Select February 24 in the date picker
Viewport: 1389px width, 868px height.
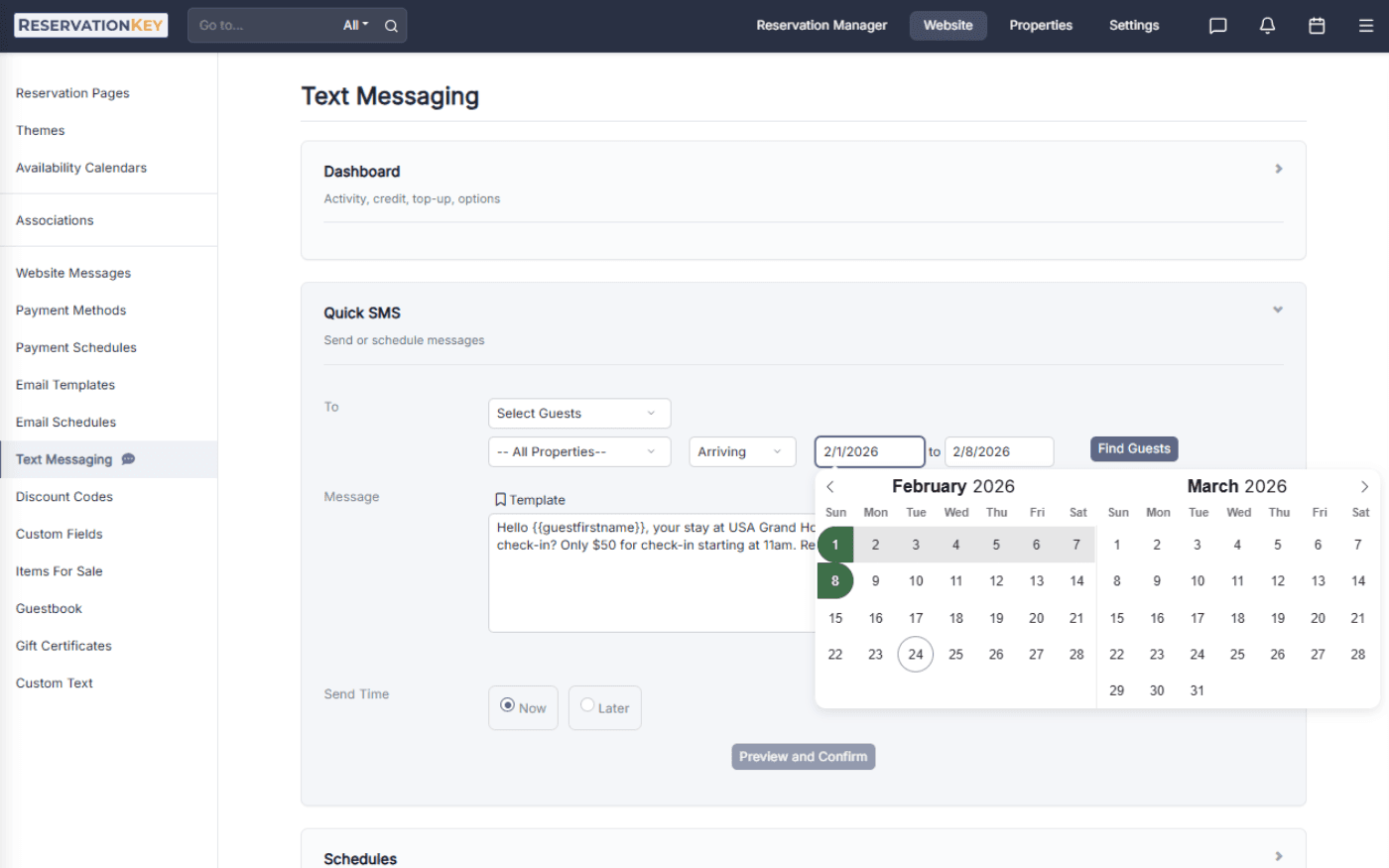click(915, 654)
